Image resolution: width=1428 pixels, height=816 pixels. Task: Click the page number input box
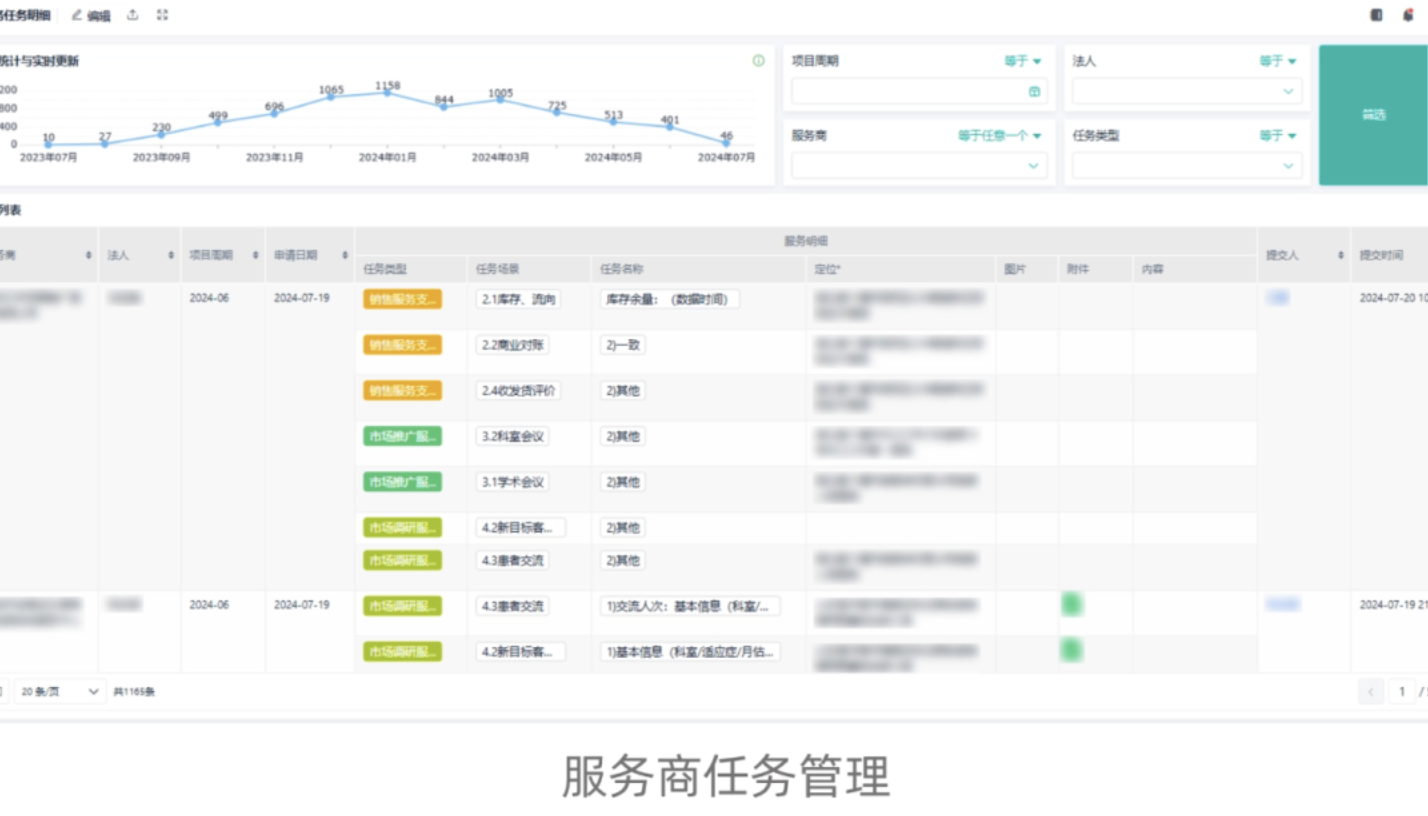1402,691
